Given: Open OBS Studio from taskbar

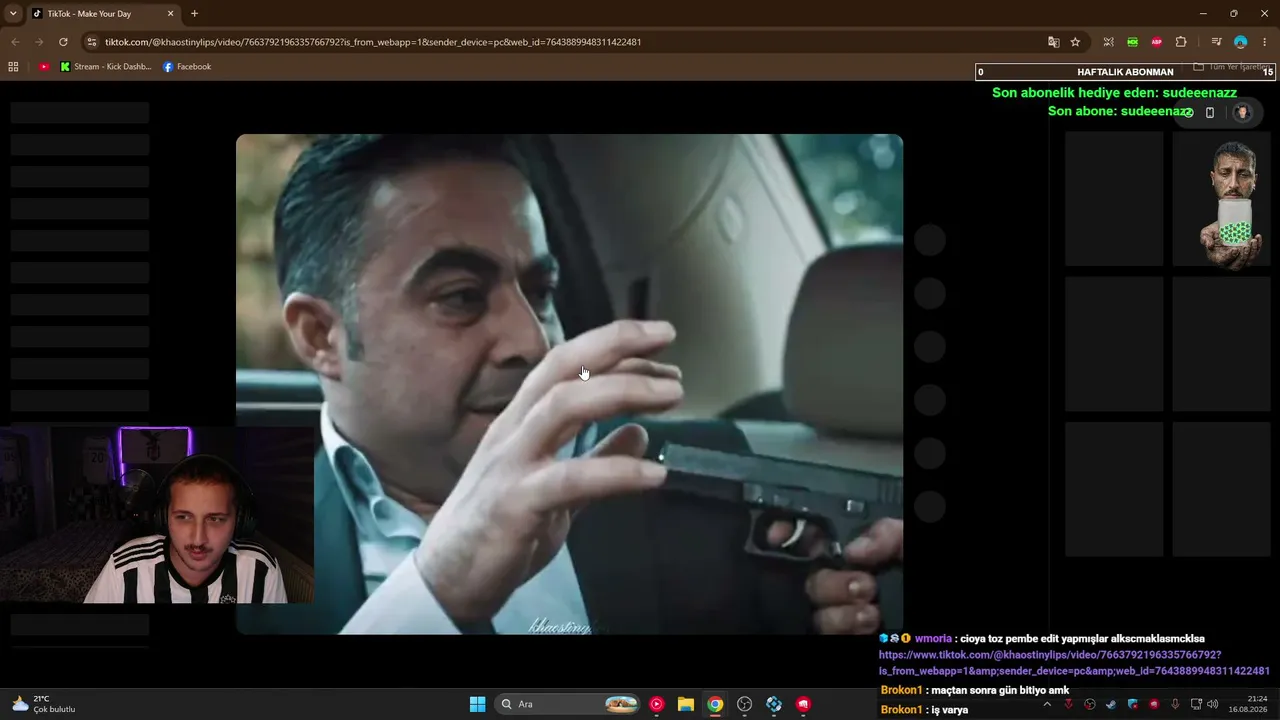Looking at the screenshot, I should pyautogui.click(x=745, y=704).
